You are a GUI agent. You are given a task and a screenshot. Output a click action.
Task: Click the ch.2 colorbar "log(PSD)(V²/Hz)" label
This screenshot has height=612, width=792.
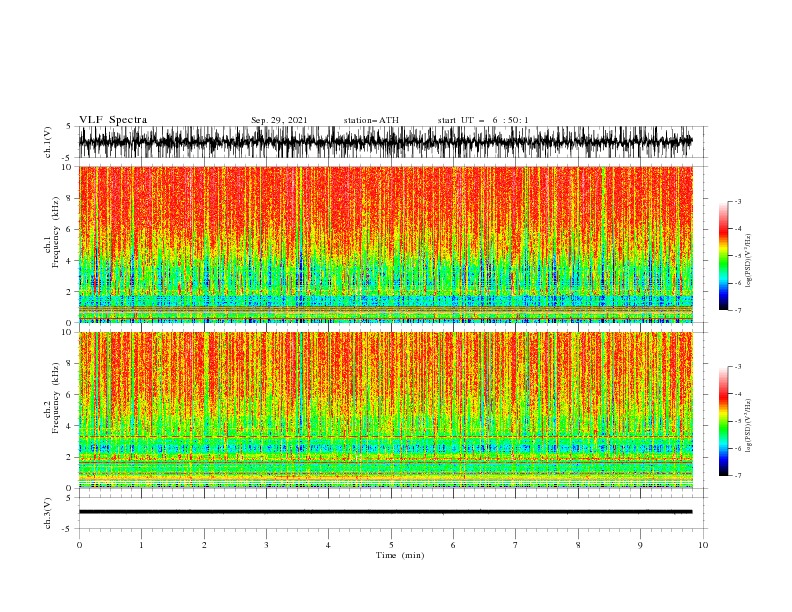point(748,425)
